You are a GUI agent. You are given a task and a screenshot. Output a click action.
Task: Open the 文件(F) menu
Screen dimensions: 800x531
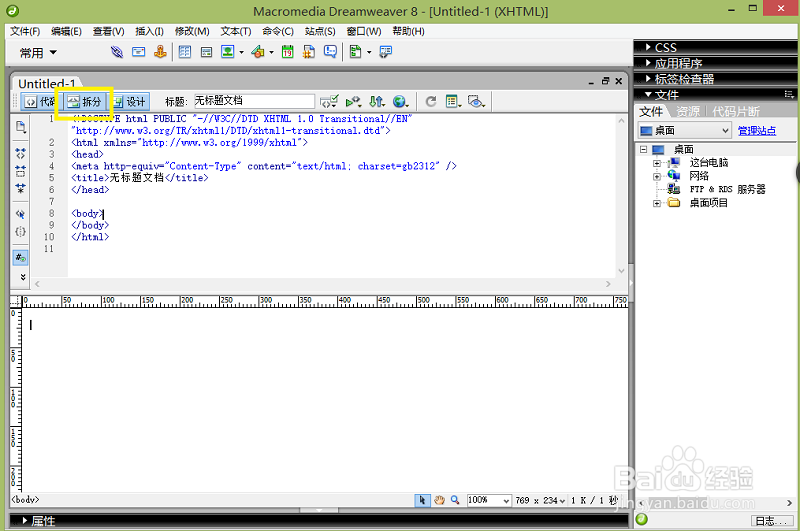click(x=25, y=31)
